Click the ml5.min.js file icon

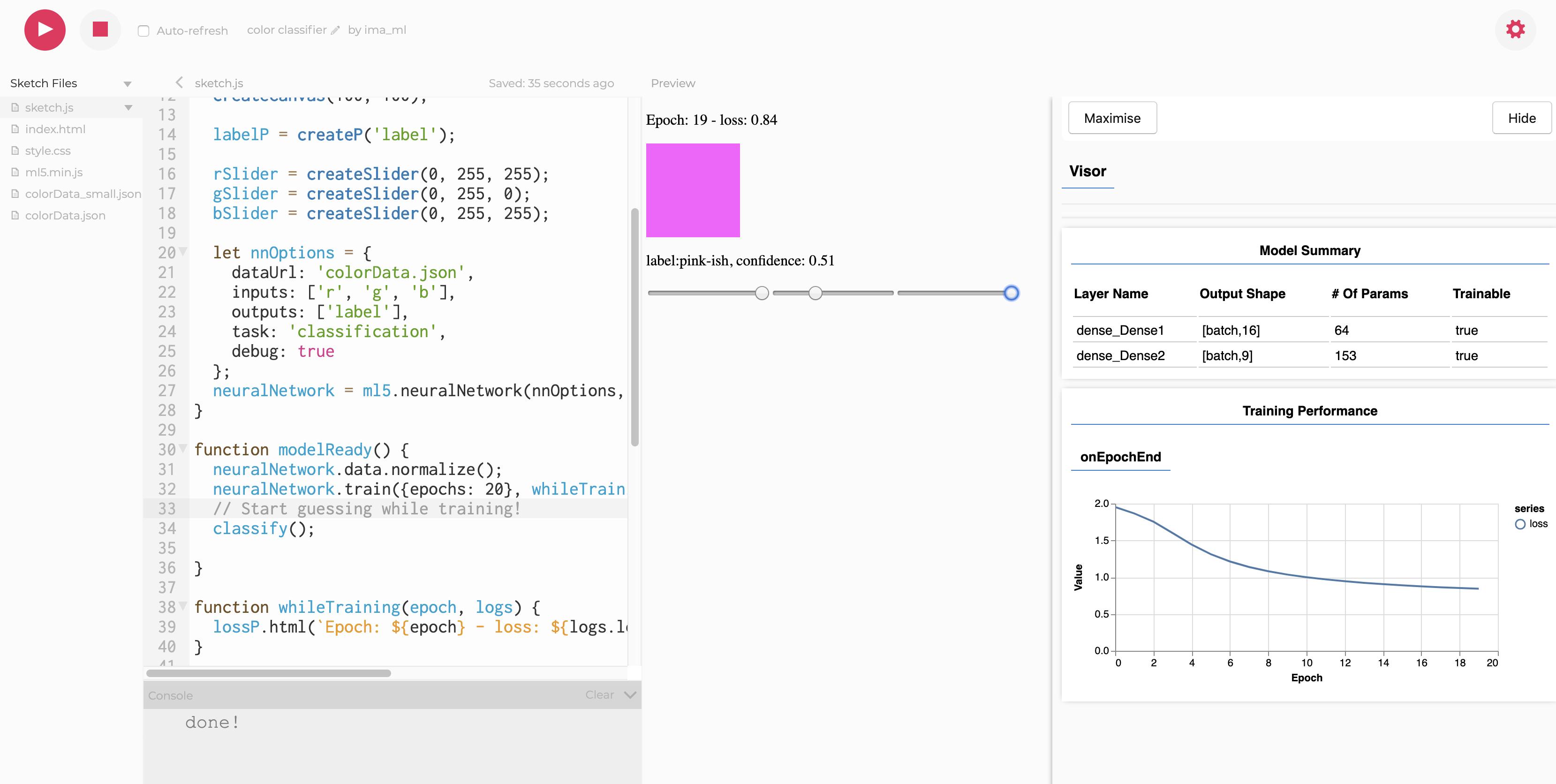point(15,172)
